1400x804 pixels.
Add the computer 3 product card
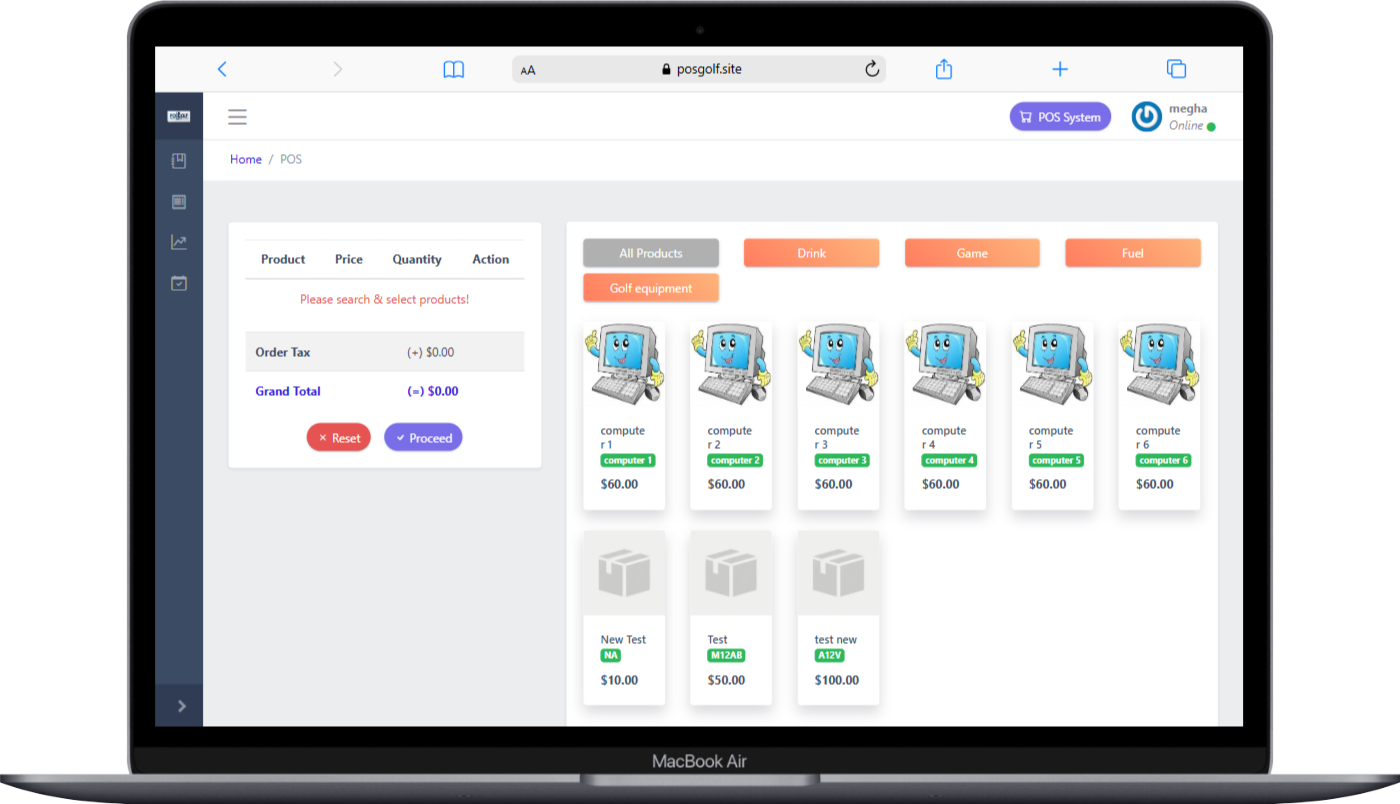[x=837, y=415]
